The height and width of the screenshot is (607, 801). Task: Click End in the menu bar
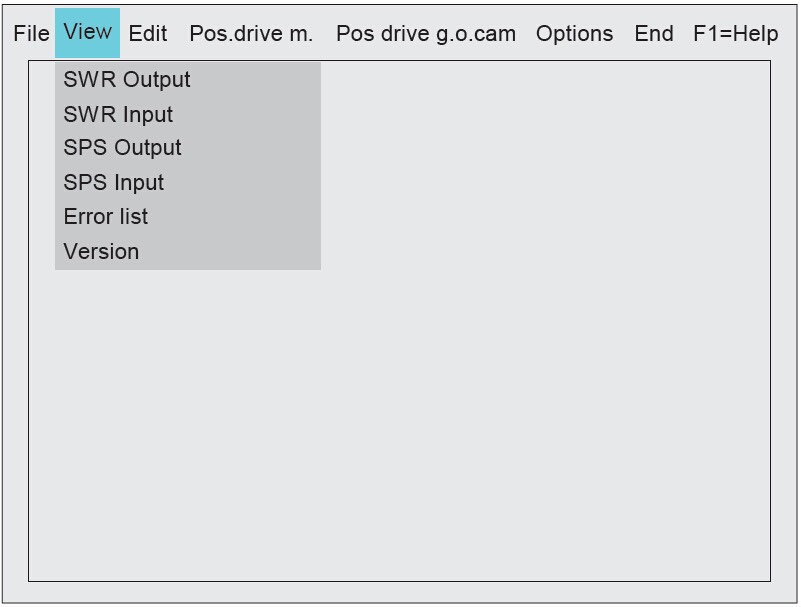[x=653, y=34]
